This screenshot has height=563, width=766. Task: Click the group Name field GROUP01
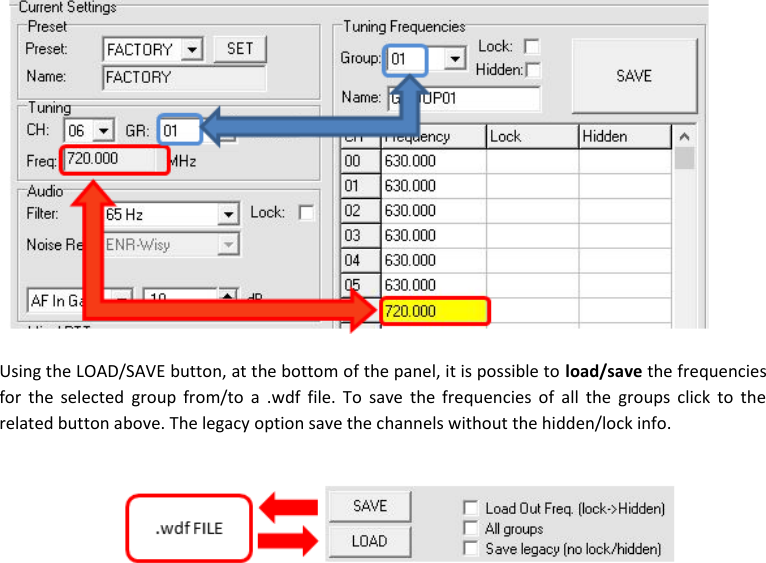coord(464,98)
